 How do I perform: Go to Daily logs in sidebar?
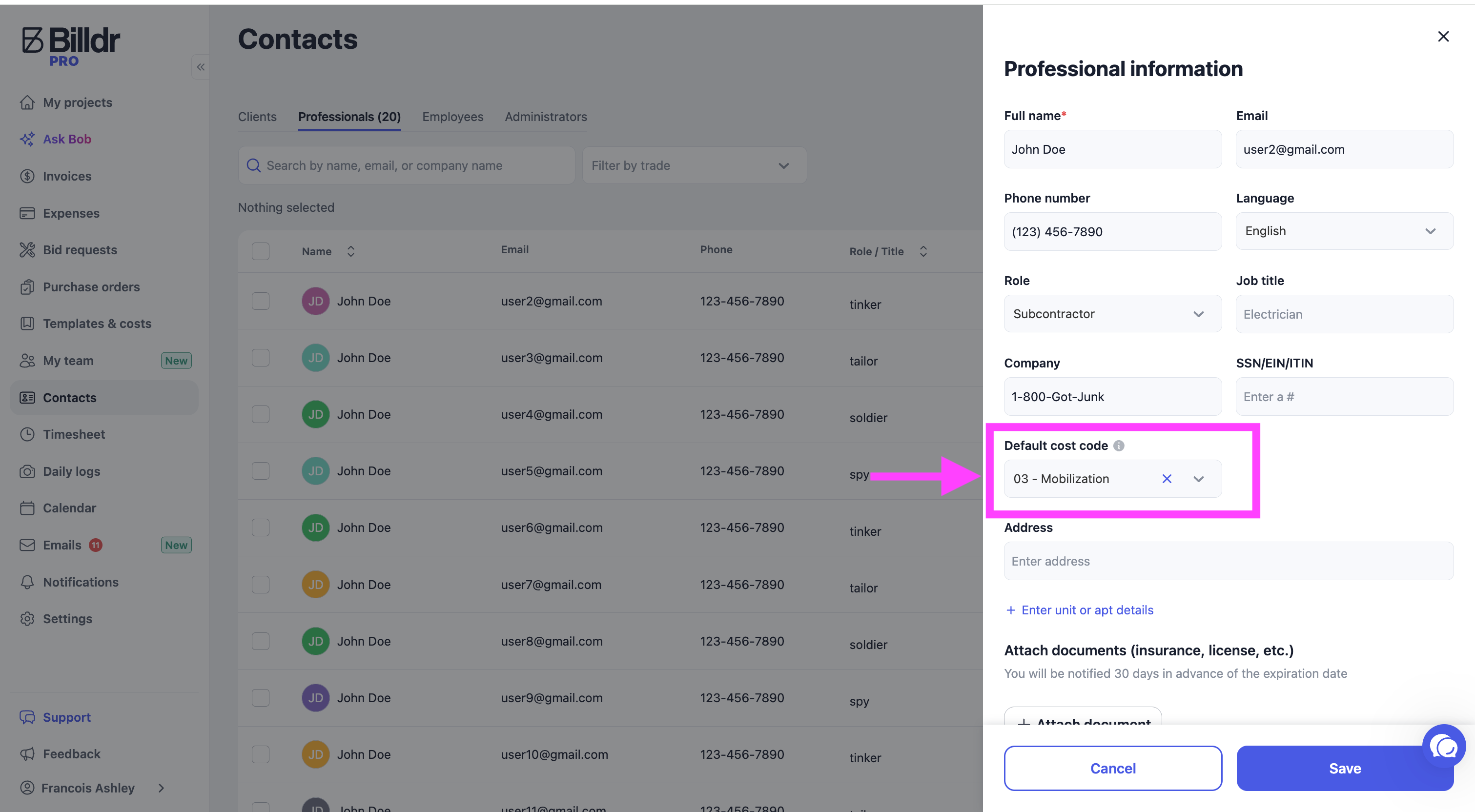click(72, 471)
